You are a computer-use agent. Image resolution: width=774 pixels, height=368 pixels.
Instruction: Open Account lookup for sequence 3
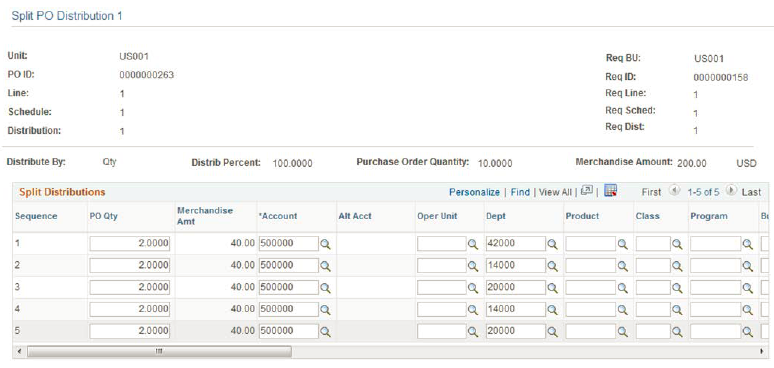pyautogui.click(x=325, y=288)
